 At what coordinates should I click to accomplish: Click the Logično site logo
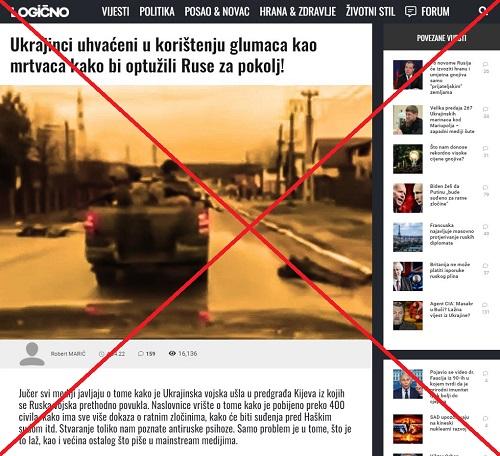coord(40,12)
